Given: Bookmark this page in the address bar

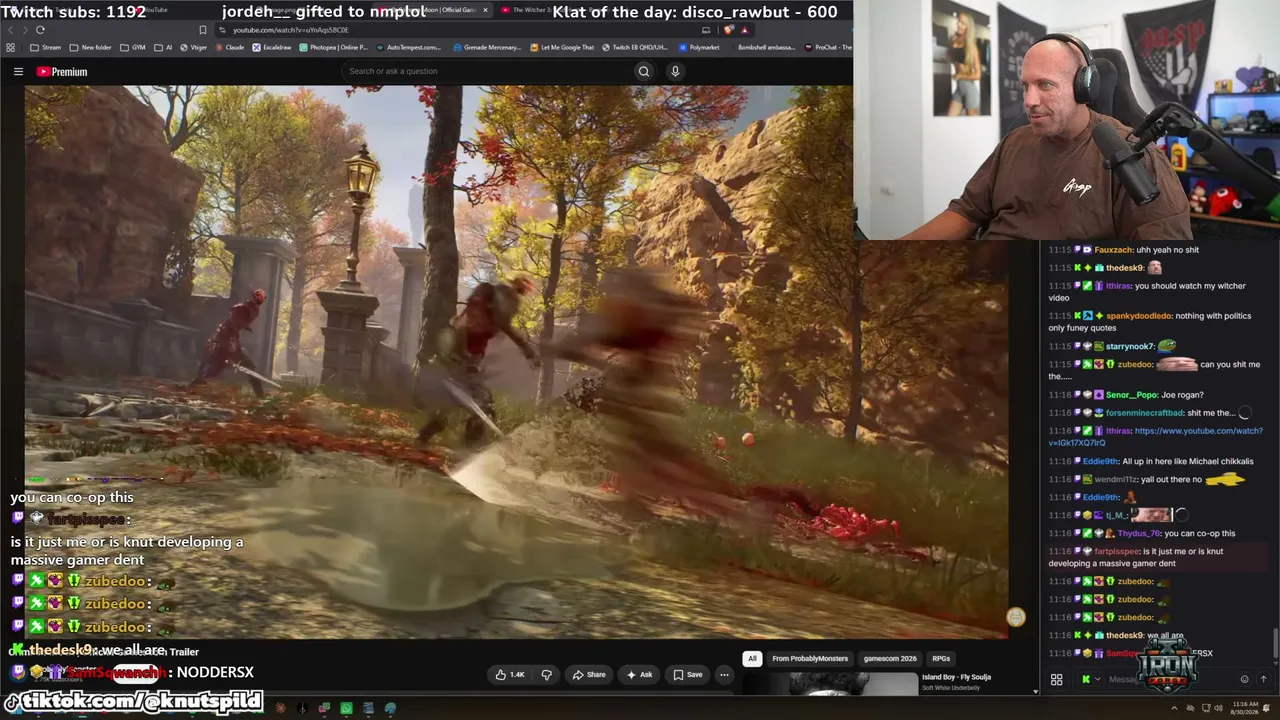Looking at the screenshot, I should click(203, 30).
